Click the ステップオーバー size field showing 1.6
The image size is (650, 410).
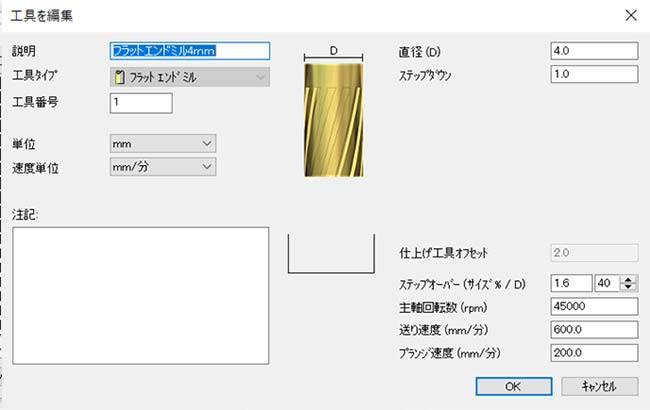pyautogui.click(x=571, y=284)
